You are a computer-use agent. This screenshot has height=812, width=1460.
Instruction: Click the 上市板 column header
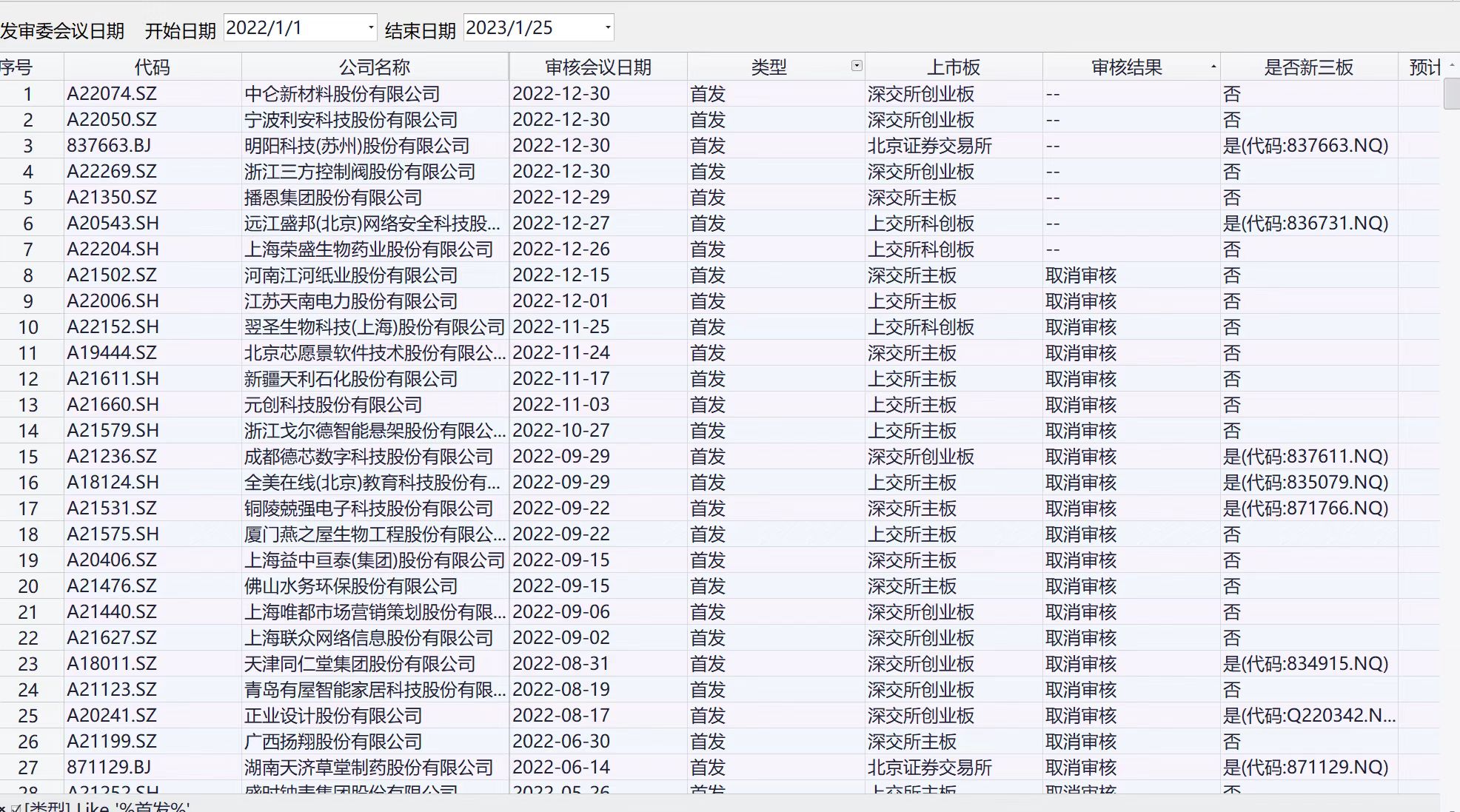(x=953, y=67)
